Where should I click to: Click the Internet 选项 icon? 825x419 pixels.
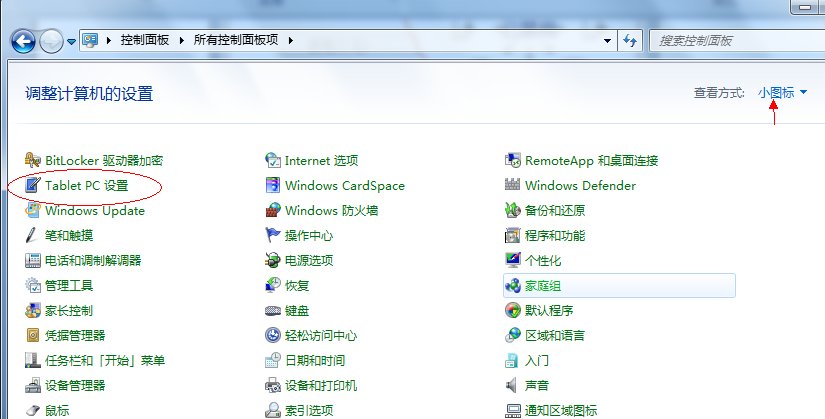pos(273,160)
